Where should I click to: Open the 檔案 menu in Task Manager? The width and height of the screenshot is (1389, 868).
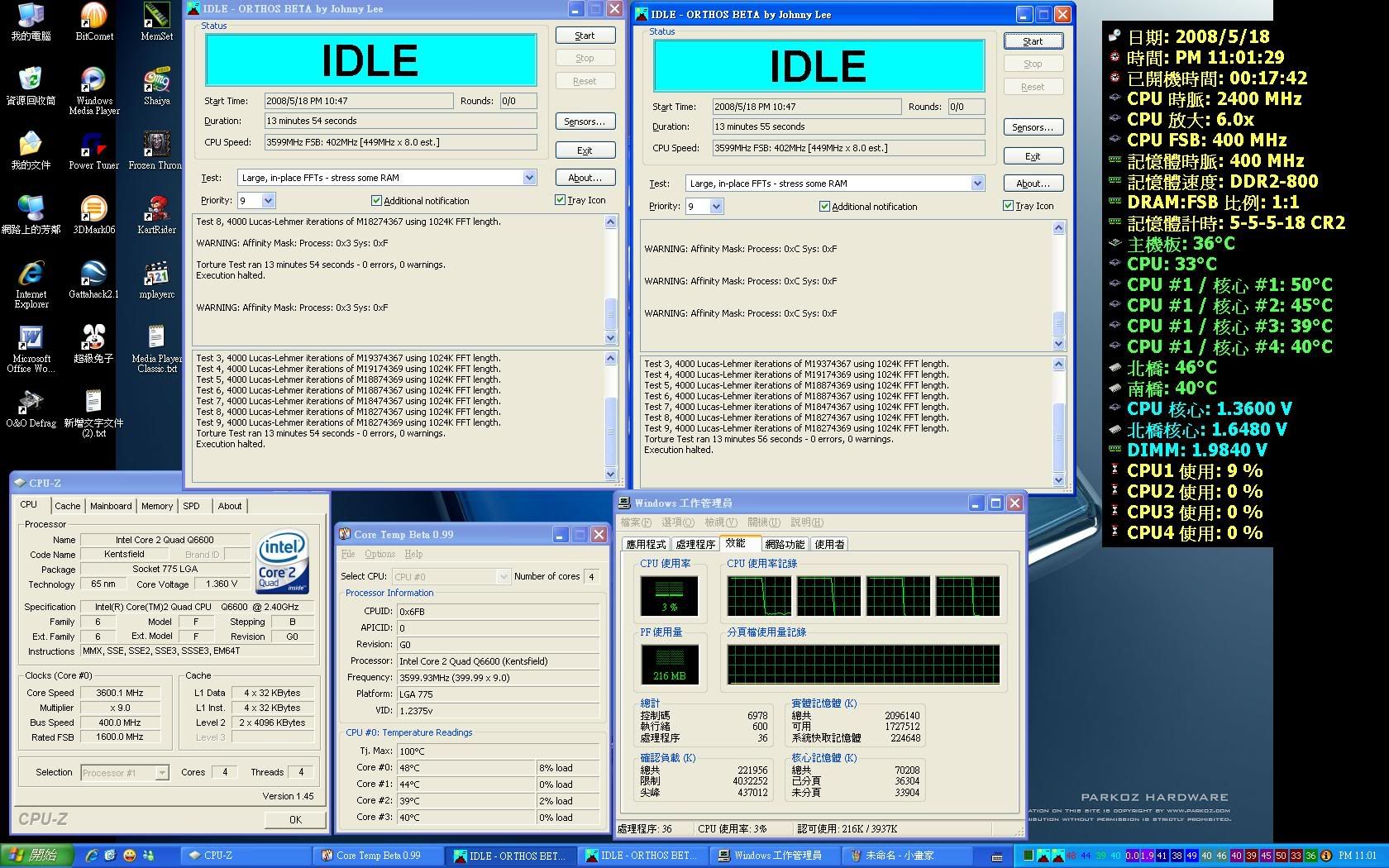(x=636, y=522)
